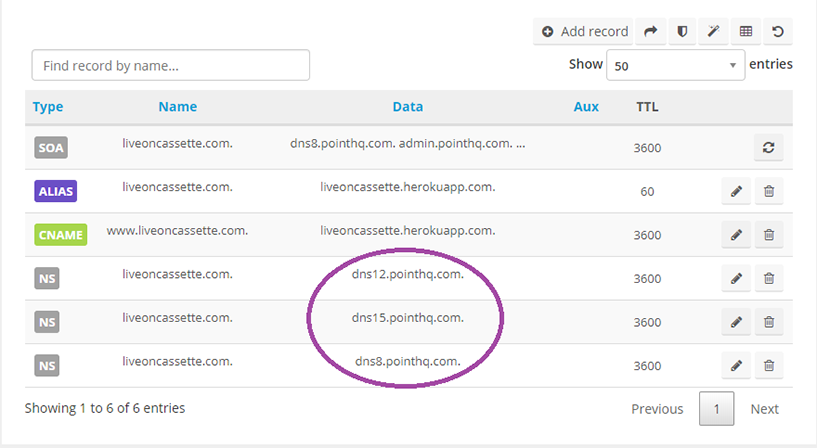Click the ALIAS type badge
The image size is (817, 448).
(56, 191)
